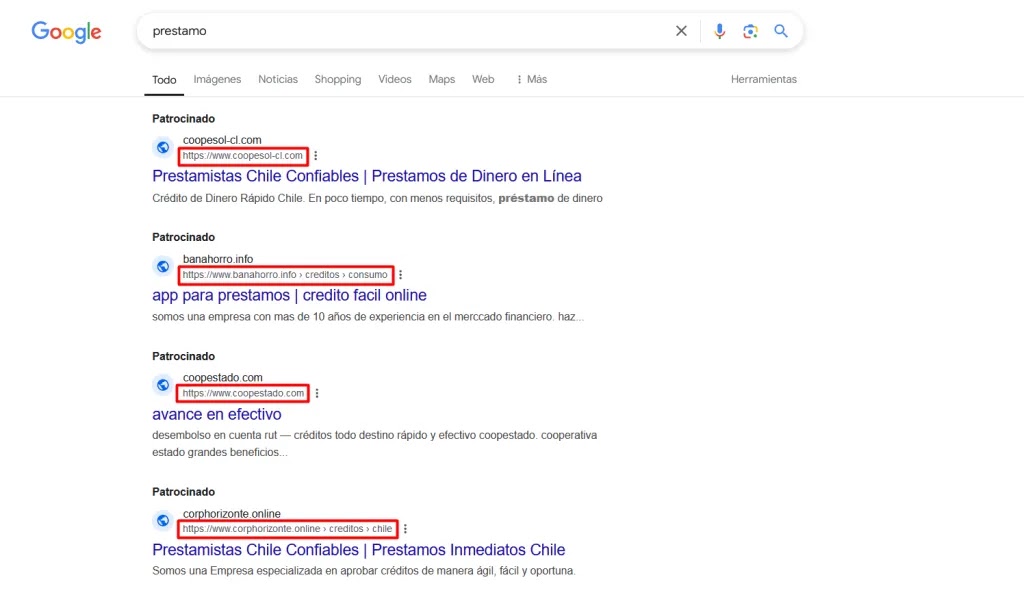Click the https://www.banahorro.info › creditos › consumo URL
1024x595 pixels.
pyautogui.click(x=285, y=275)
